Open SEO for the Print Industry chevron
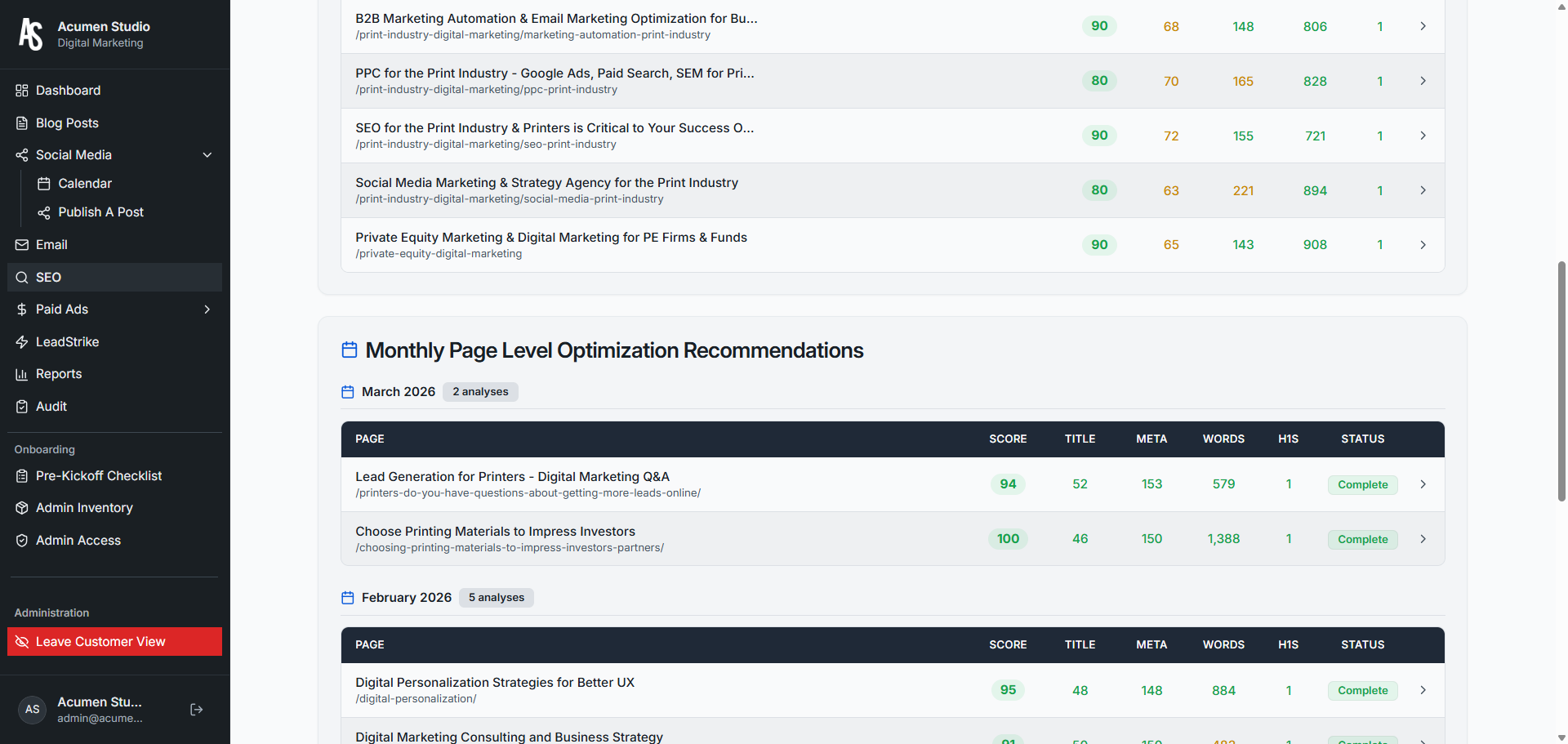This screenshot has width=1568, height=744. [x=1423, y=136]
